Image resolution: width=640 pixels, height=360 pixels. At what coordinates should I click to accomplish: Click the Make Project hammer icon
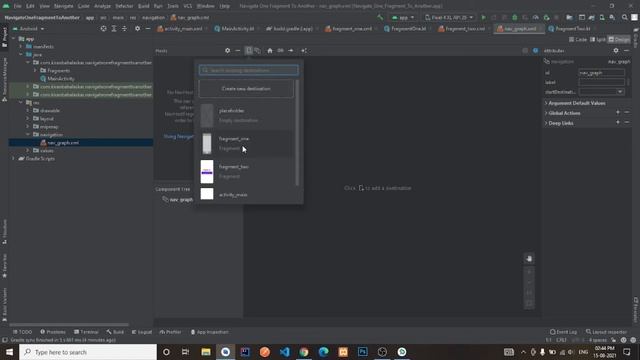pos(380,18)
